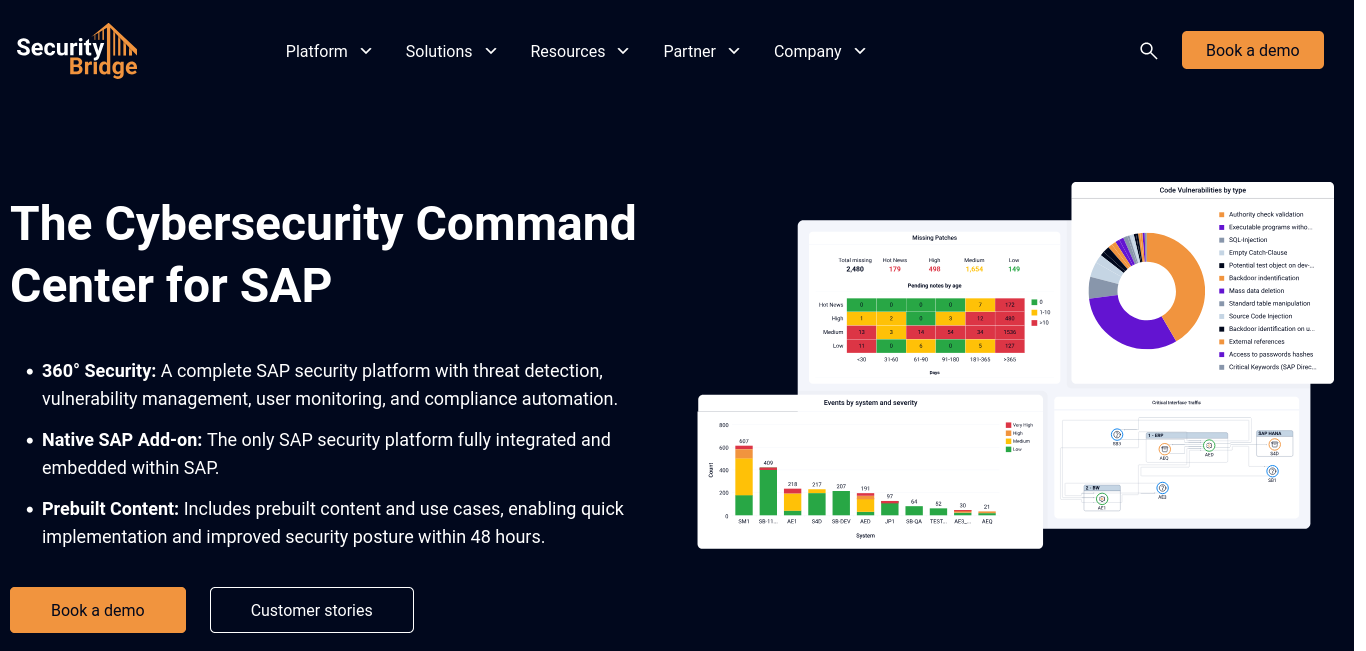Expand the chevron arrow beside Solutions
The image size is (1366, 651).
491,51
